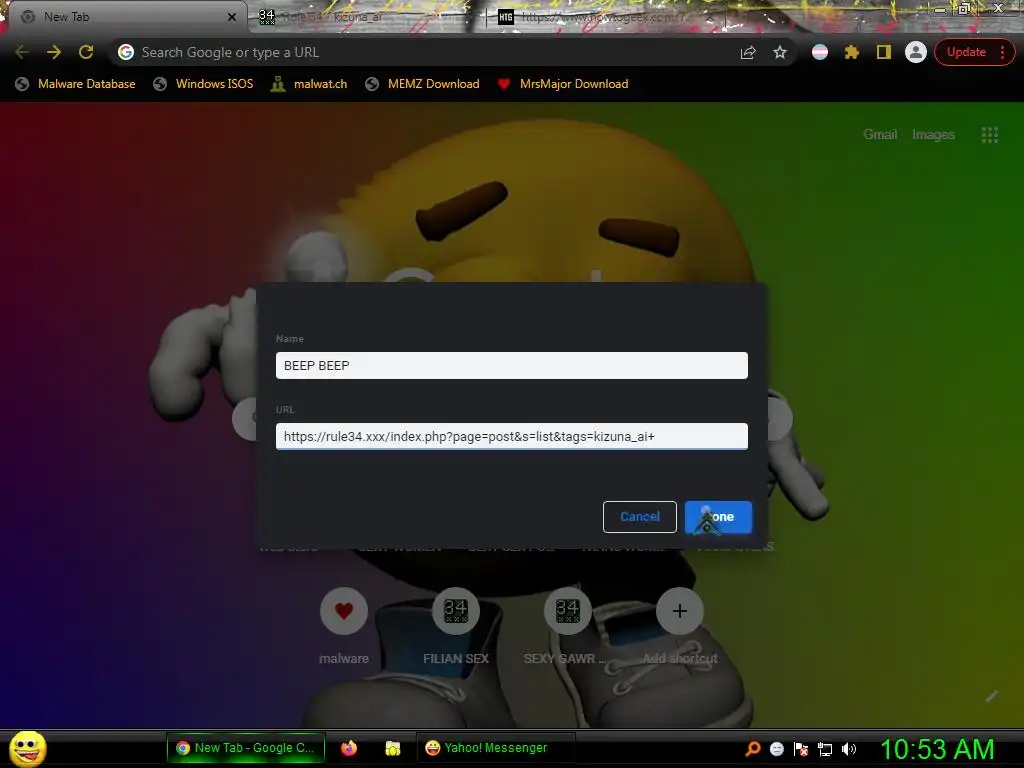Open the MEMZ Download bookmark
This screenshot has height=768, width=1024.
pos(423,84)
